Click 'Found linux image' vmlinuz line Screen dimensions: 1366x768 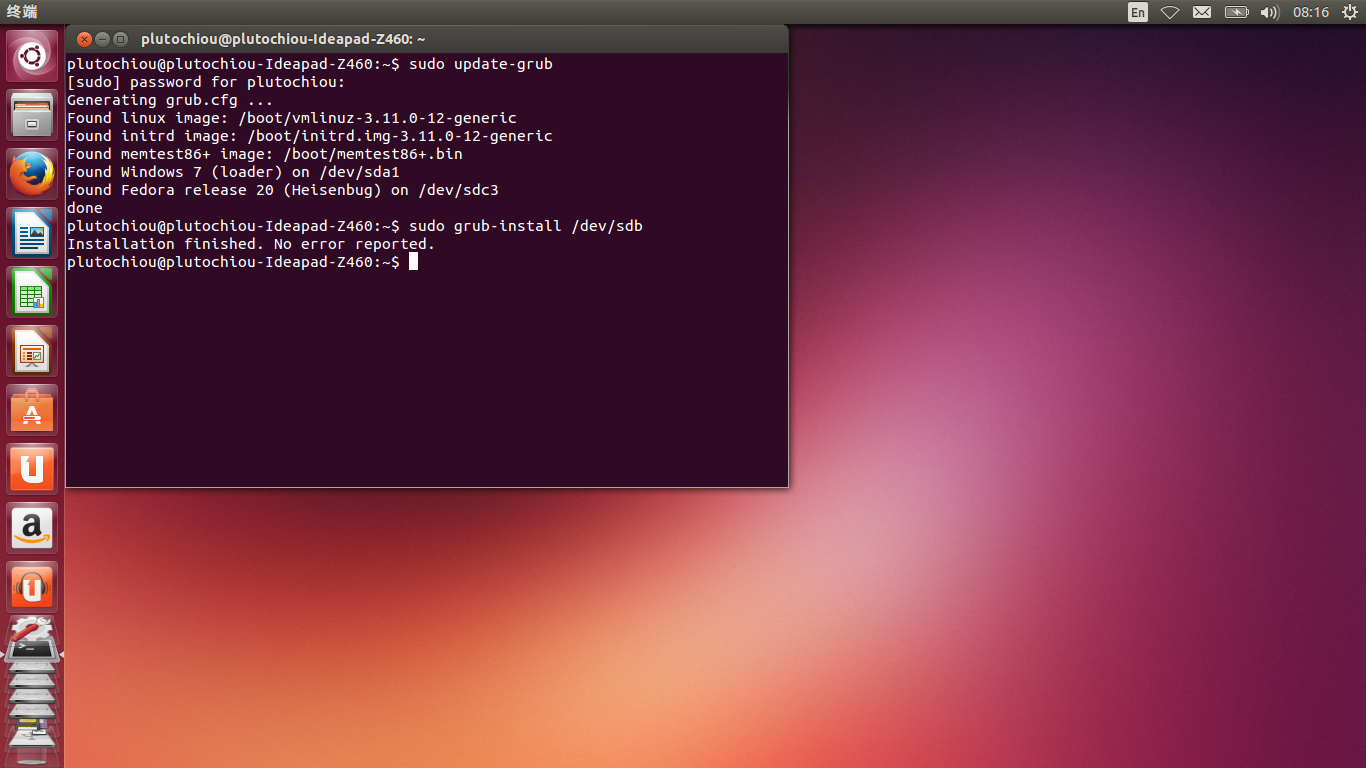point(292,118)
